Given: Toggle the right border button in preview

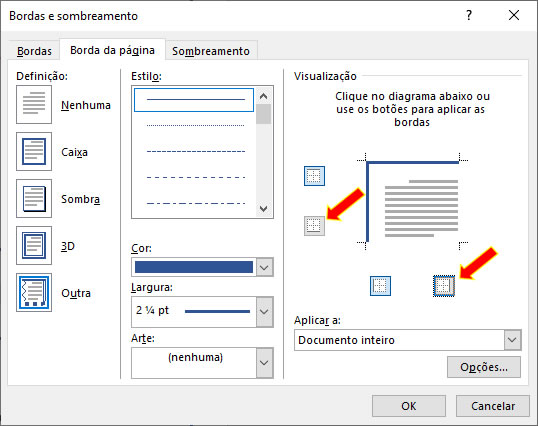Looking at the screenshot, I should pyautogui.click(x=444, y=286).
